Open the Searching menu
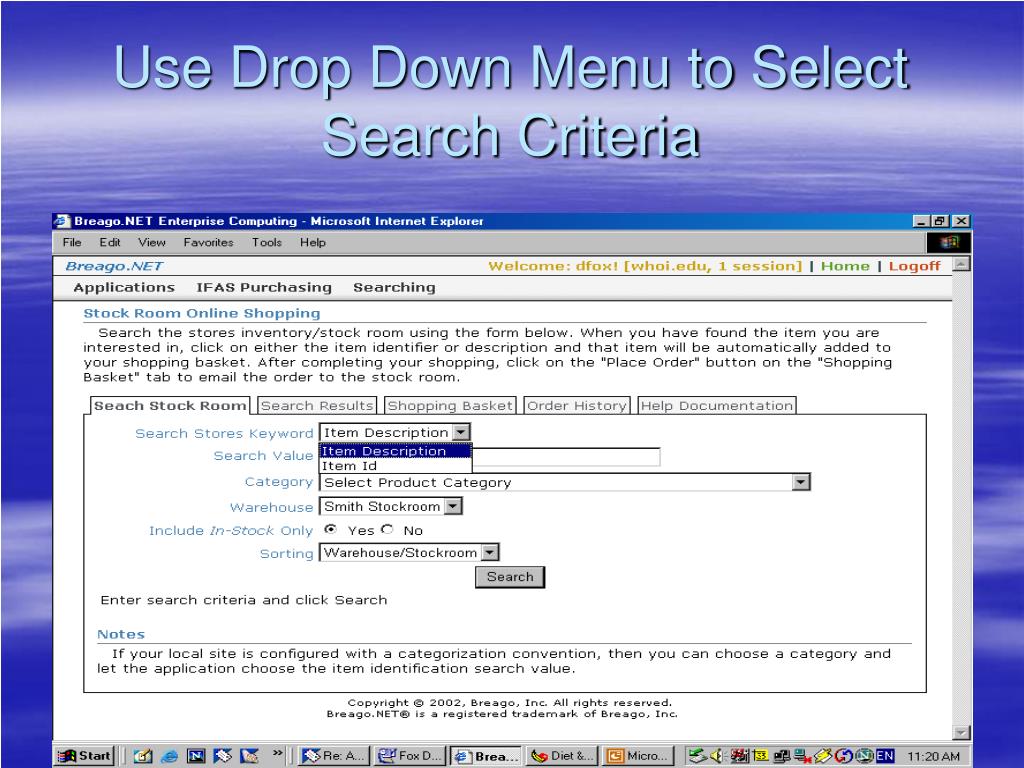Viewport: 1024px width, 768px height. (394, 287)
